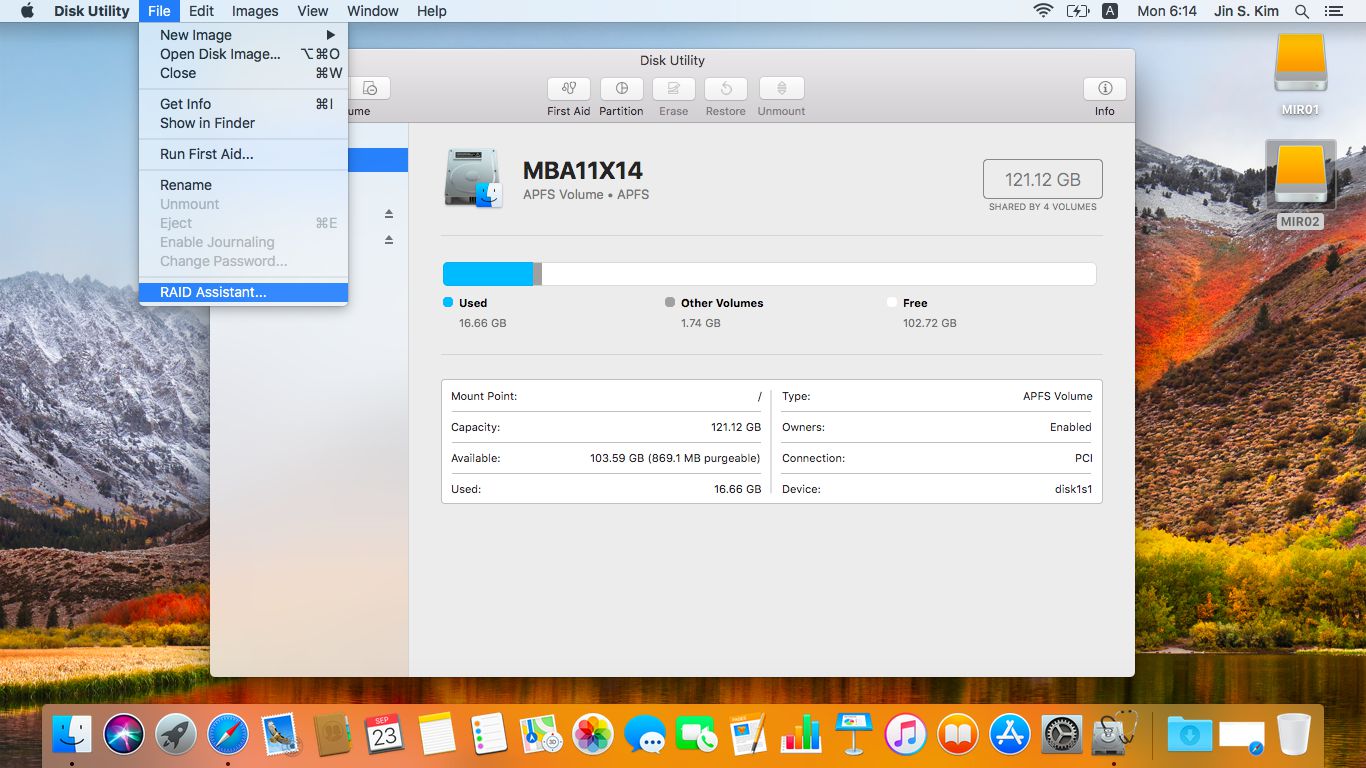The image size is (1366, 768).
Task: Click the lower eject icon in sidebar
Action: tap(389, 239)
